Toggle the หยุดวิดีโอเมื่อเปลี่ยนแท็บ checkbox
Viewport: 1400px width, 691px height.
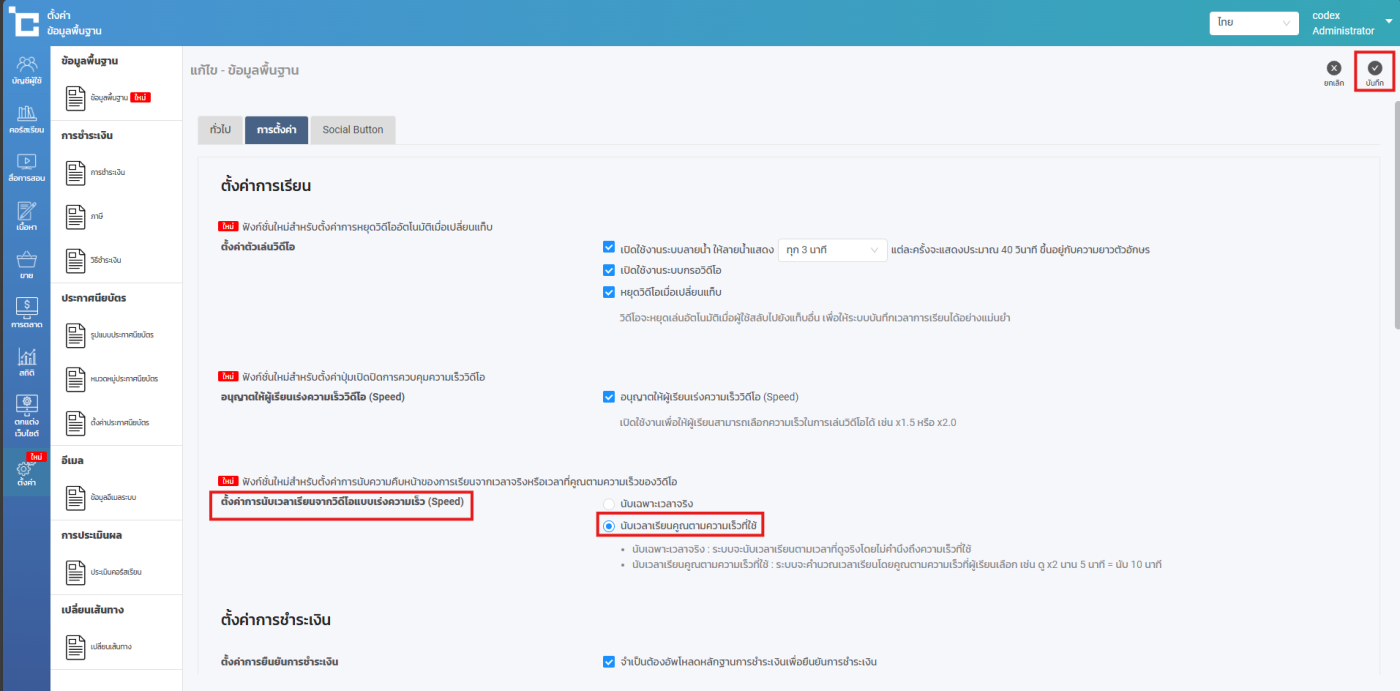[609, 292]
